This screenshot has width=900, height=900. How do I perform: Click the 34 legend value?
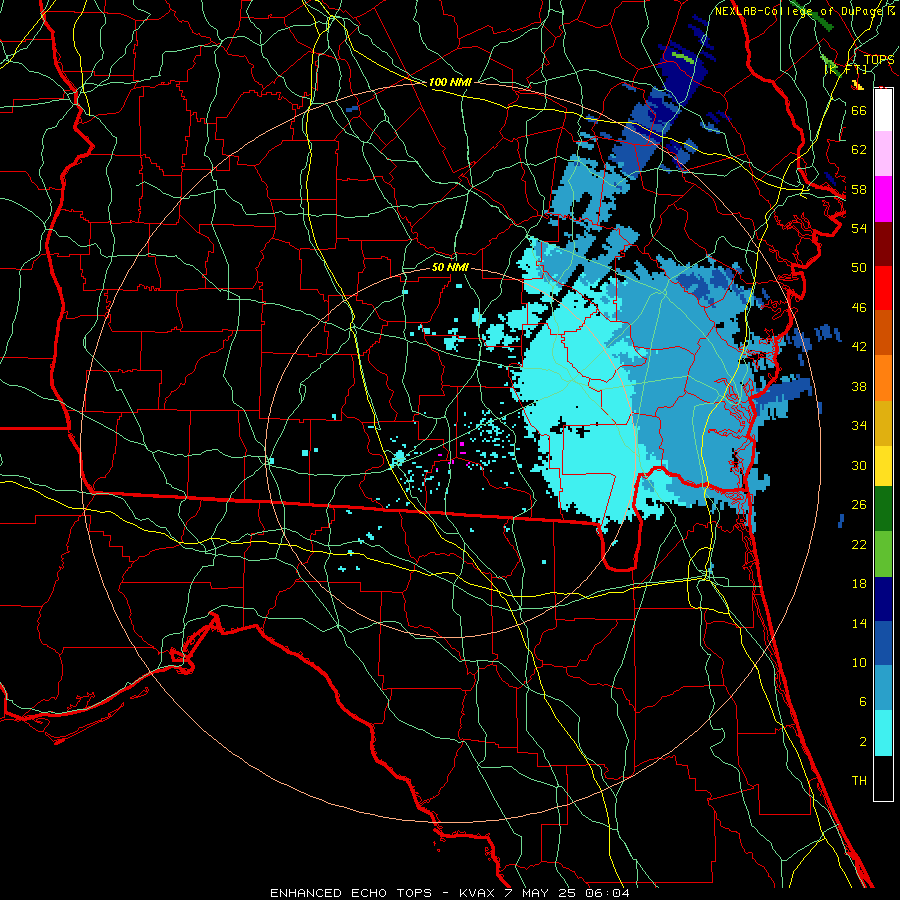859,425
